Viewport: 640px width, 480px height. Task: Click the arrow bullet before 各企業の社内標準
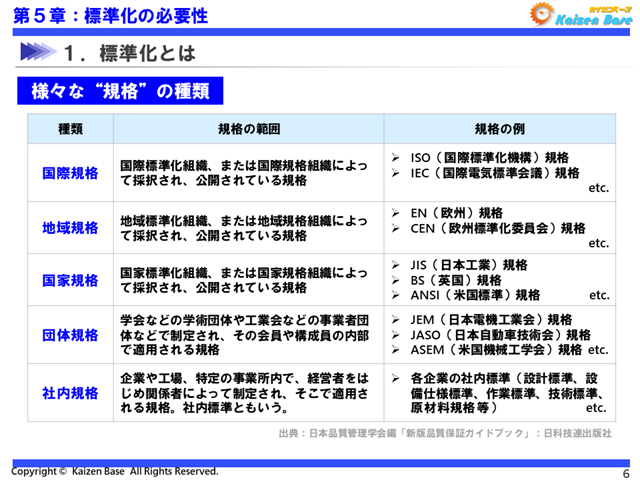397,379
